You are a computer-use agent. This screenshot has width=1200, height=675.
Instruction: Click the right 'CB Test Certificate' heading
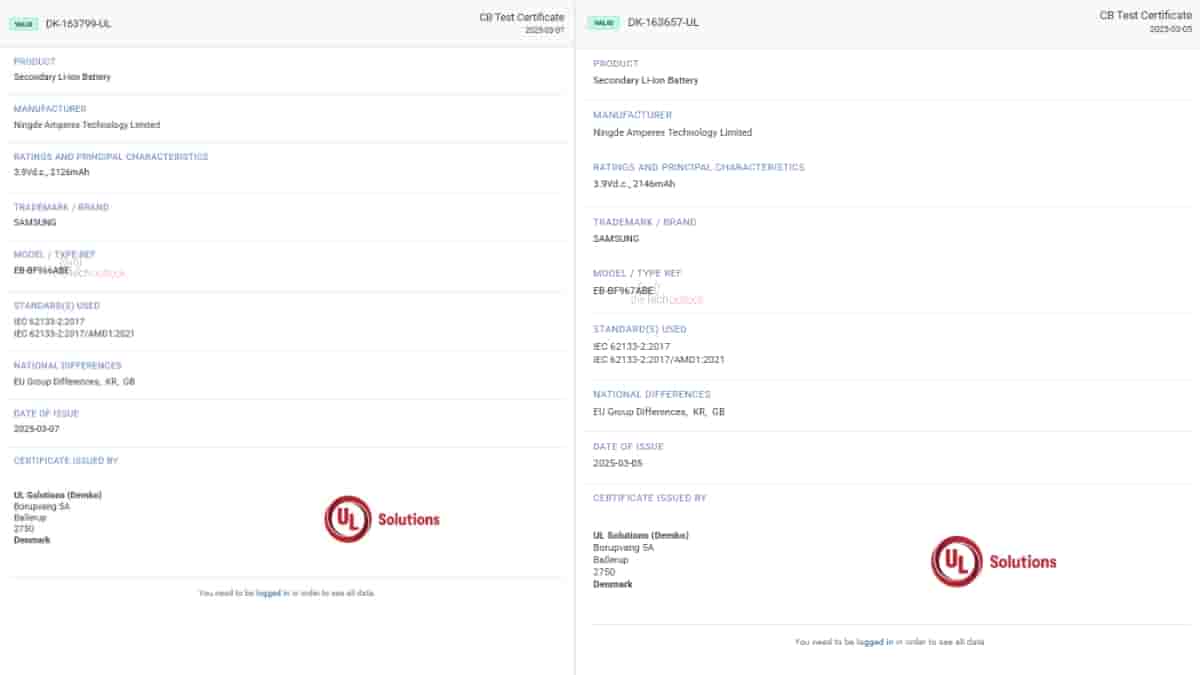[x=1145, y=15]
